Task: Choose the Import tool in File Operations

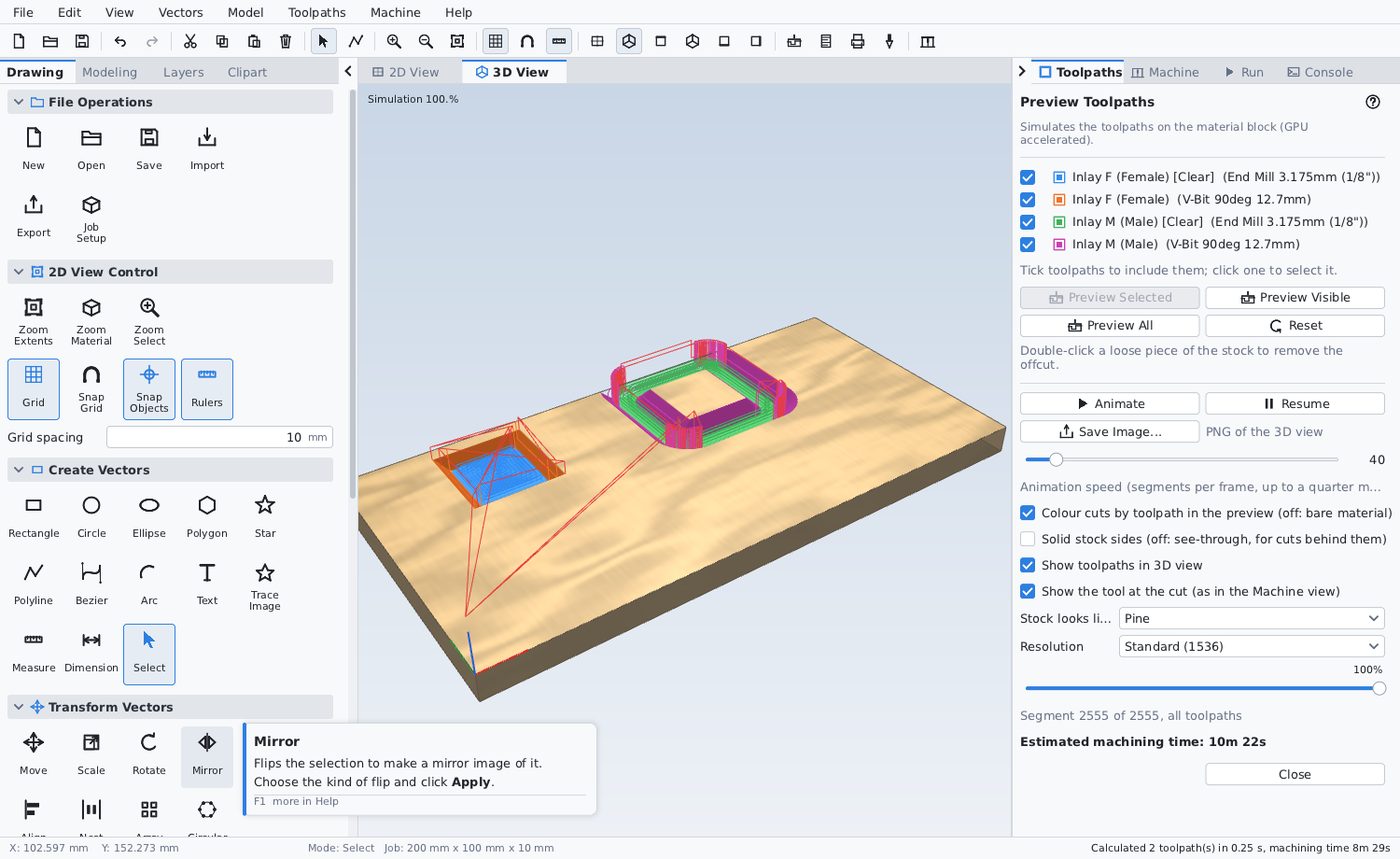Action: [207, 148]
